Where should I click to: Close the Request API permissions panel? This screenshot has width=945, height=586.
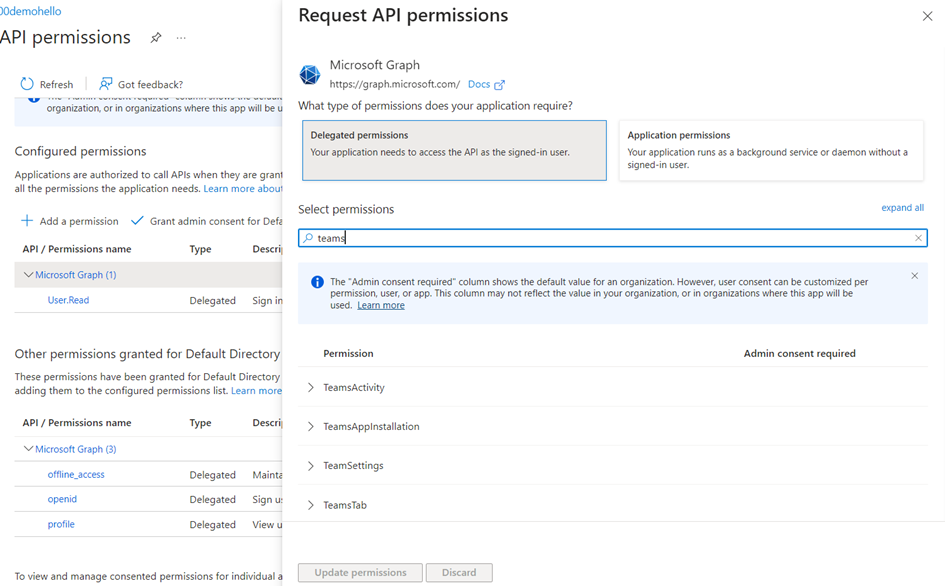pos(927,16)
